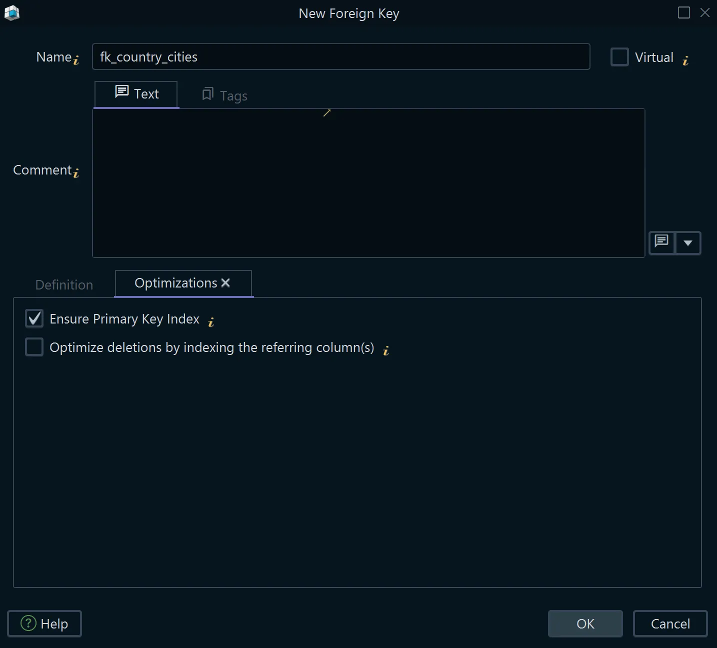
Task: Click info icon for Ensure Primary Key Index
Action: coord(211,322)
